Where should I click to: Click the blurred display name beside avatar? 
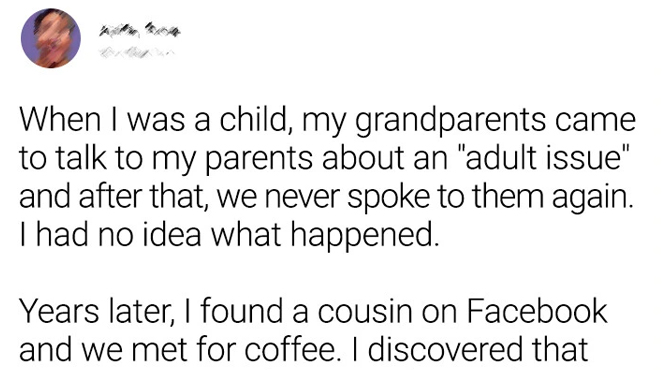tap(140, 31)
